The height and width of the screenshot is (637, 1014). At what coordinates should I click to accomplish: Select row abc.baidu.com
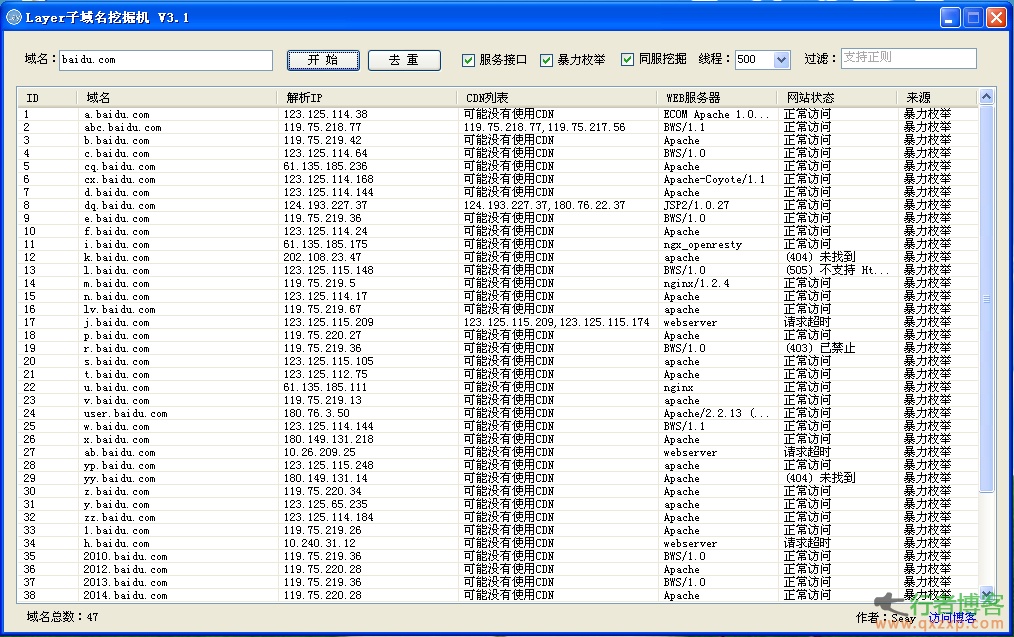[x=498, y=127]
